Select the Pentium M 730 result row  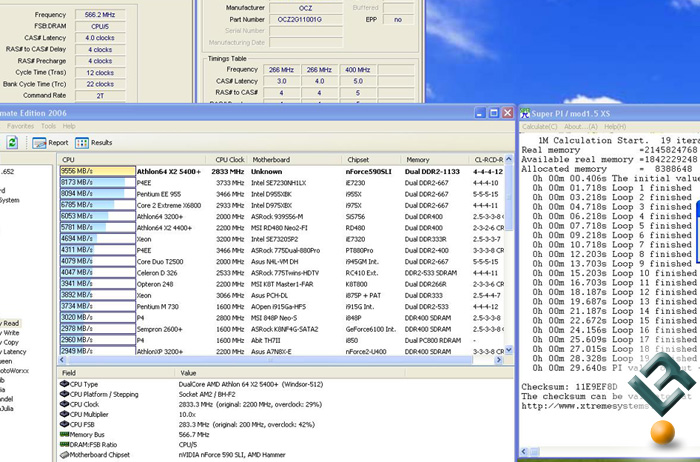click(281, 307)
